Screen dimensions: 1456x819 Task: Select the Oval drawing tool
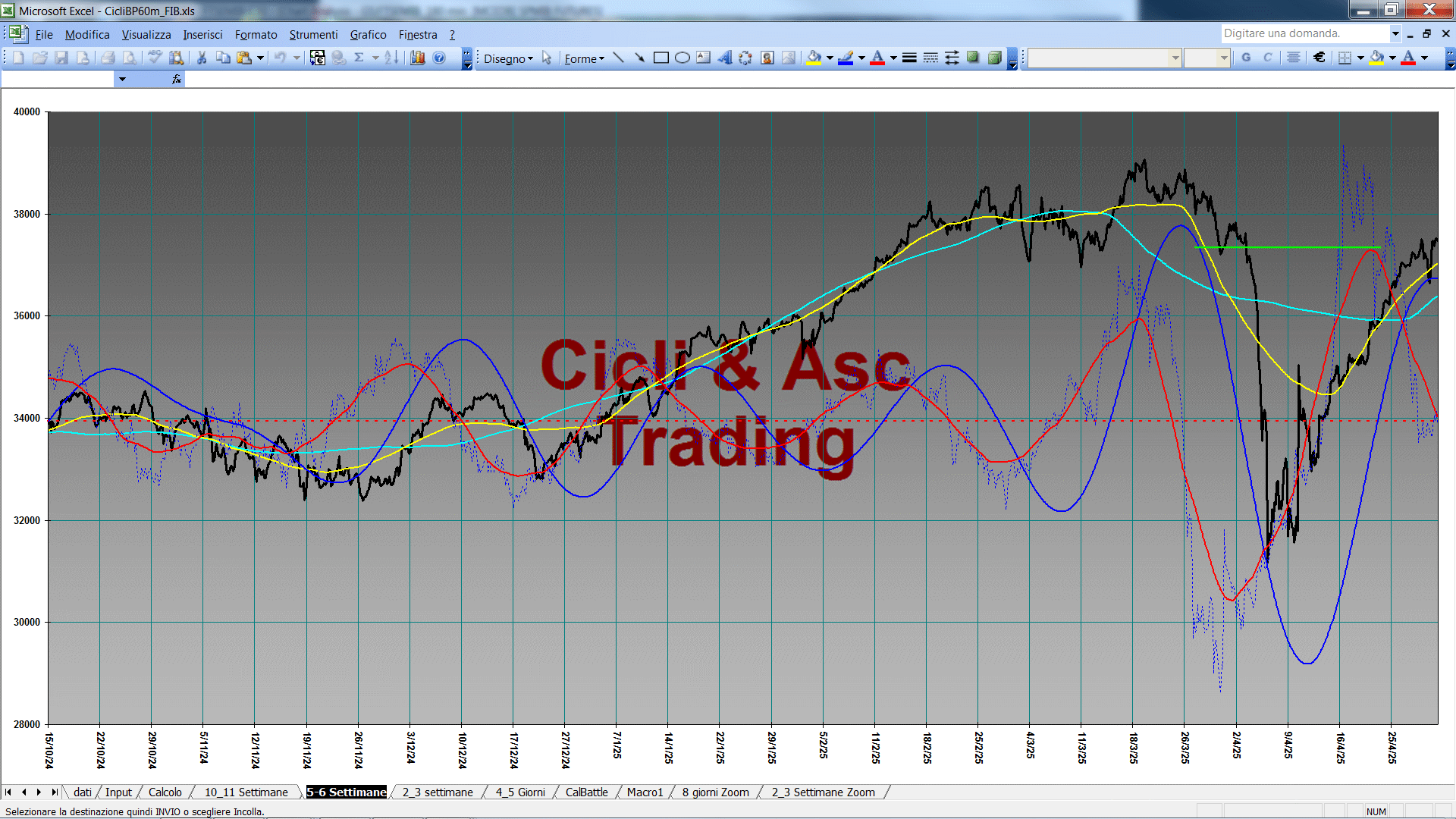pos(682,58)
